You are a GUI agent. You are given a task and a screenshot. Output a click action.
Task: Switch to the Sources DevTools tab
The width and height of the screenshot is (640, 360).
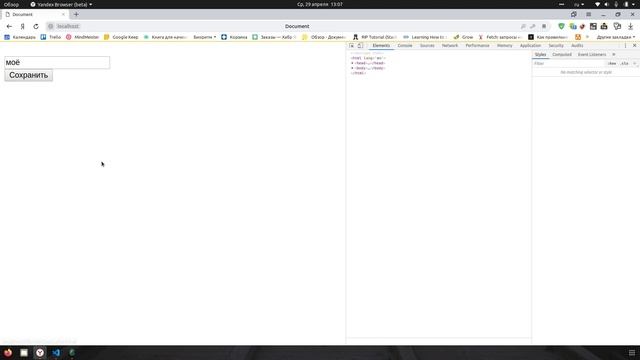(427, 46)
